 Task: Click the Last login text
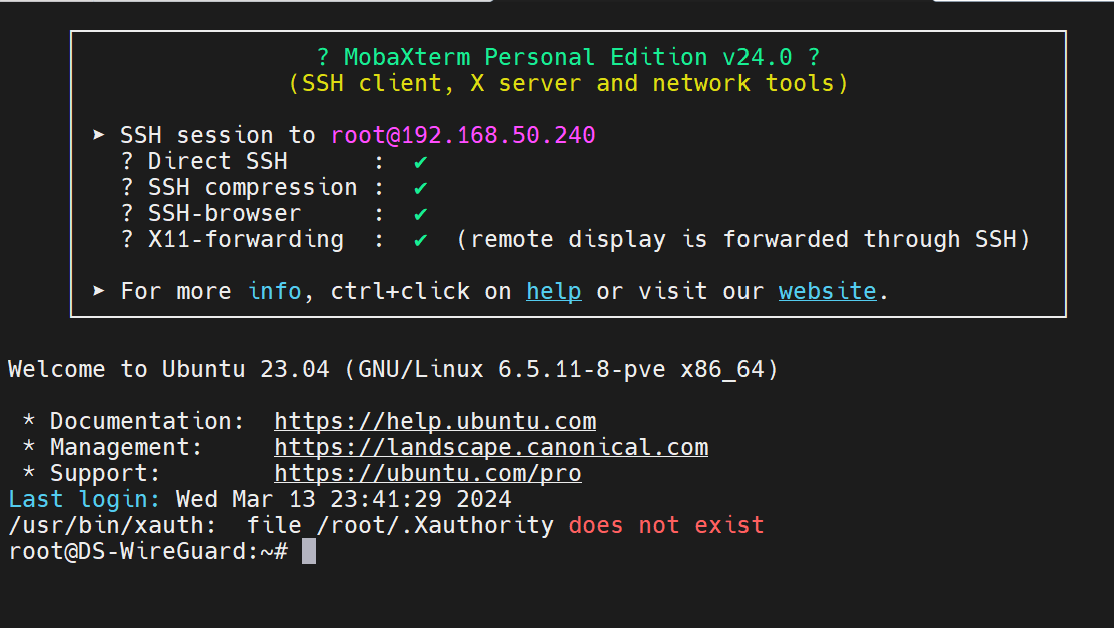[x=84, y=499]
